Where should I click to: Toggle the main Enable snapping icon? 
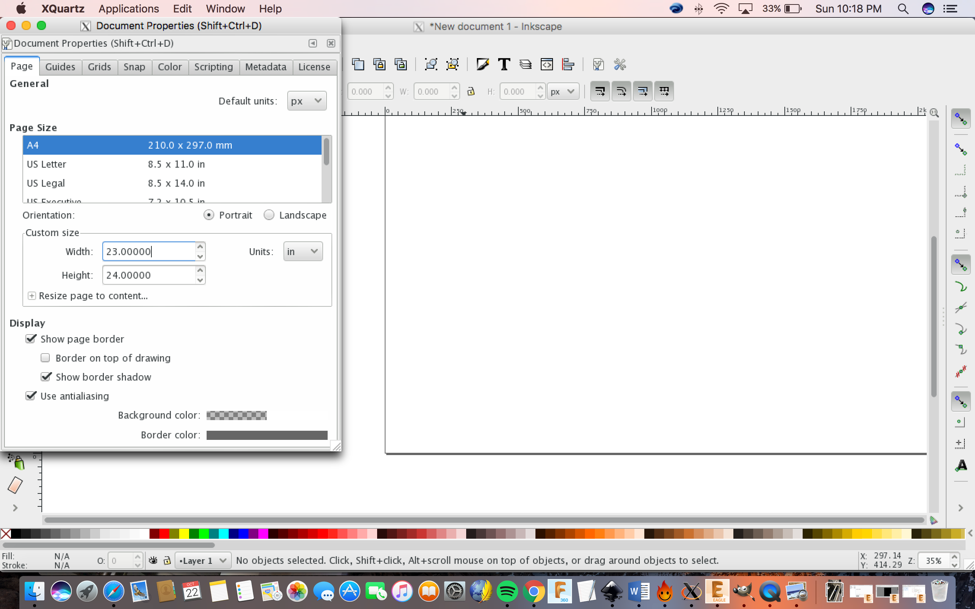point(961,119)
